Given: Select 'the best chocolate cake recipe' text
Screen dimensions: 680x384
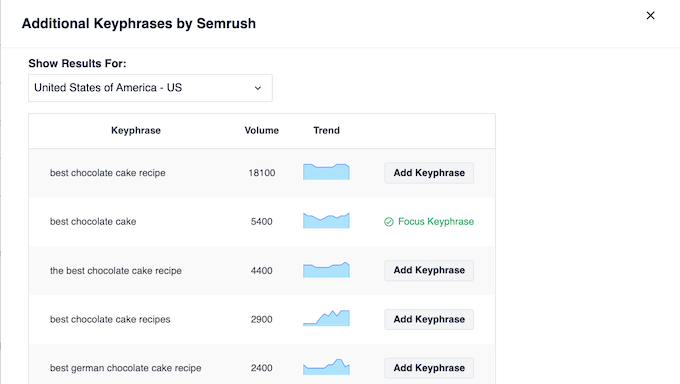Looking at the screenshot, I should 116,271.
